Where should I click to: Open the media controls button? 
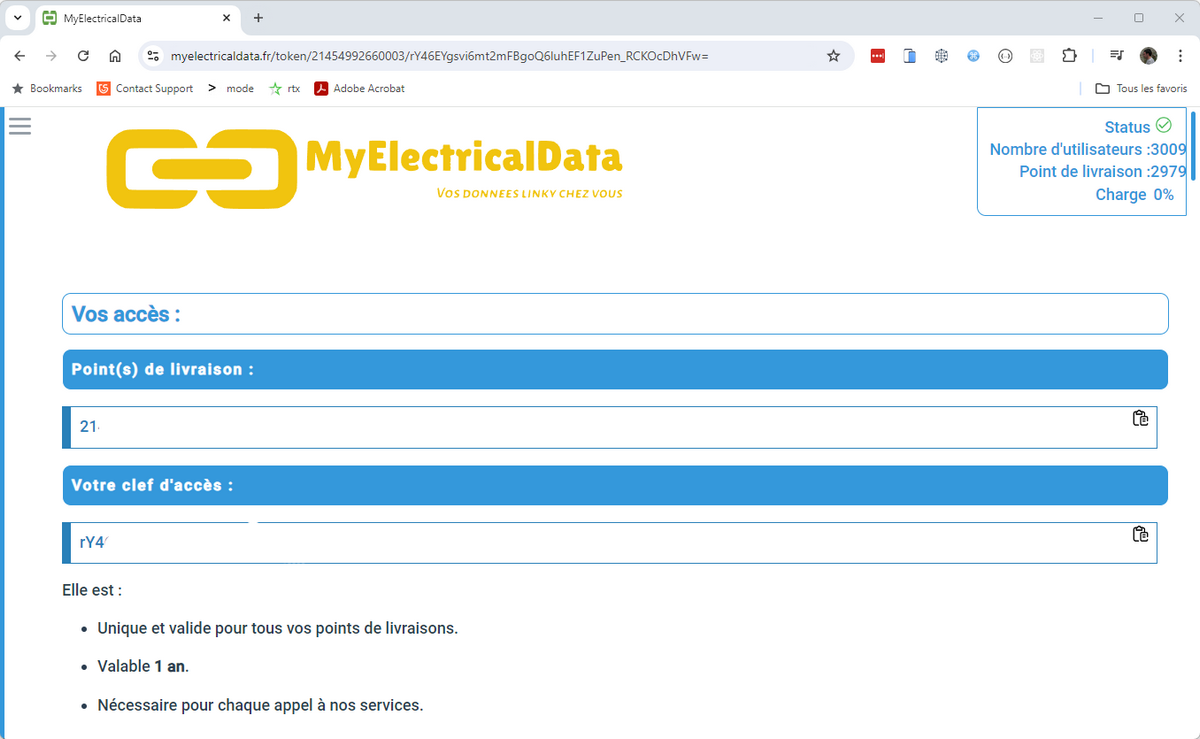1117,56
